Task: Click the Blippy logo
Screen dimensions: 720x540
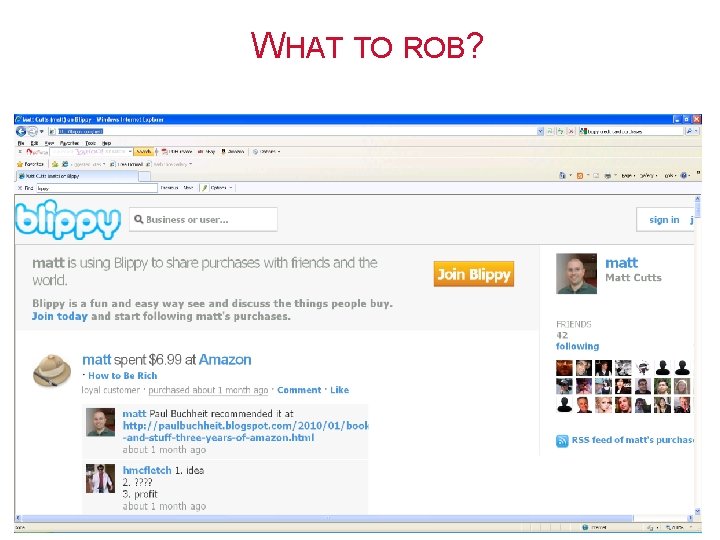Action: coord(68,219)
